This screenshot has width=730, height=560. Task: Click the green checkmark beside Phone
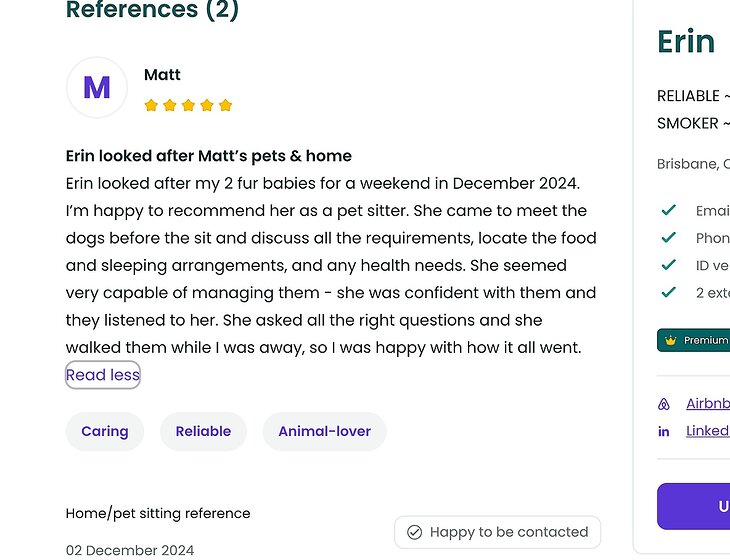[669, 238]
